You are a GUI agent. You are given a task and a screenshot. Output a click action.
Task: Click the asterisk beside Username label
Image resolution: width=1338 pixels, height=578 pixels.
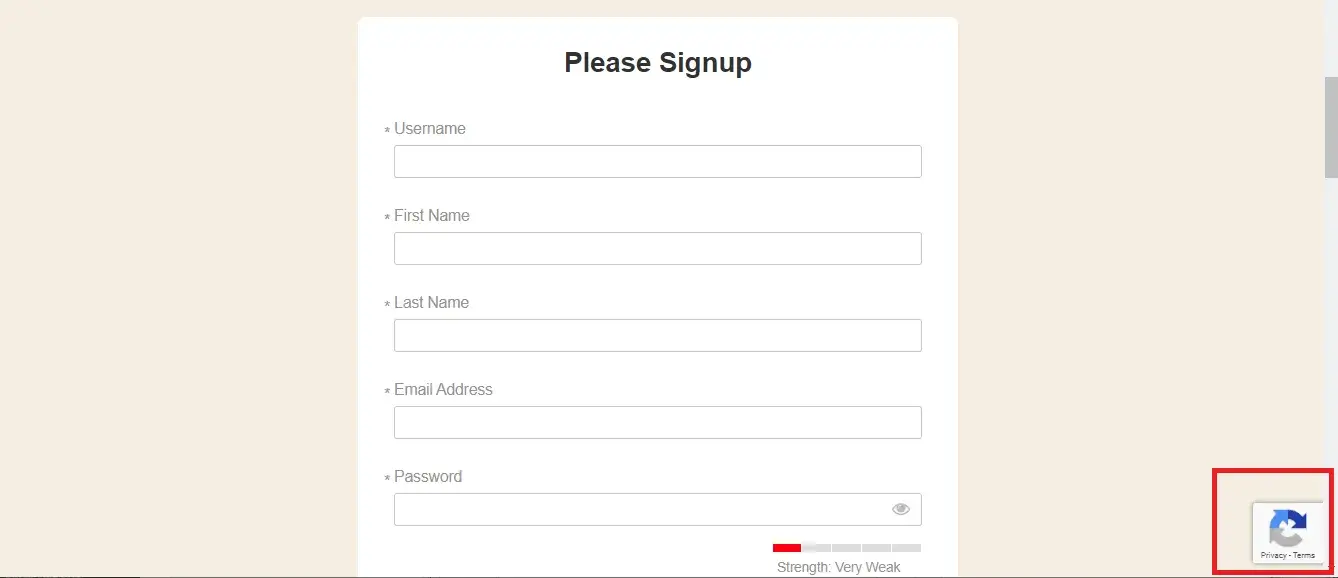coord(387,131)
